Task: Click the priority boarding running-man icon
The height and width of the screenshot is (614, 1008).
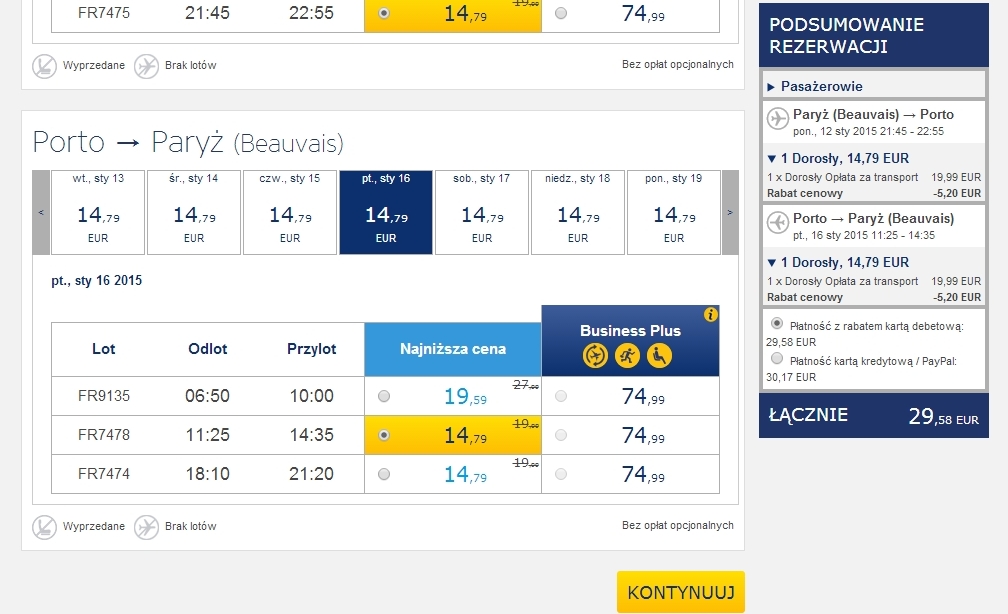Action: 627,356
